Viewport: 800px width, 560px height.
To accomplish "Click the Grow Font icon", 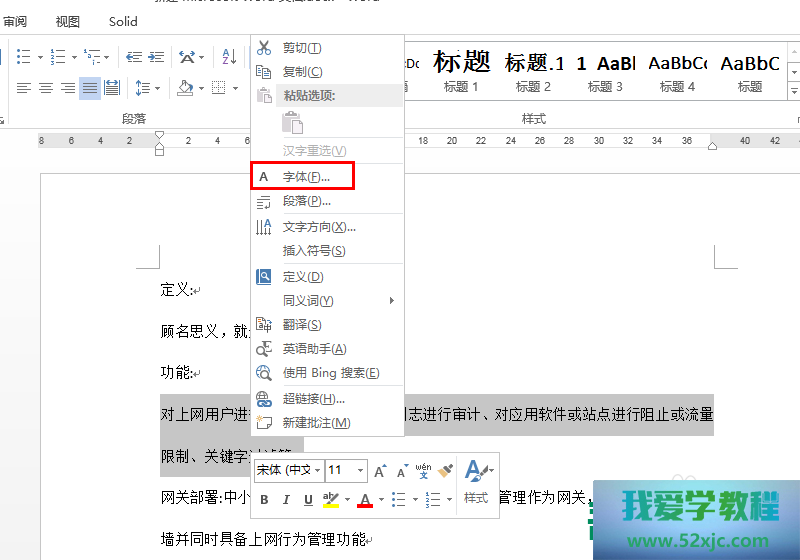I will [x=380, y=470].
